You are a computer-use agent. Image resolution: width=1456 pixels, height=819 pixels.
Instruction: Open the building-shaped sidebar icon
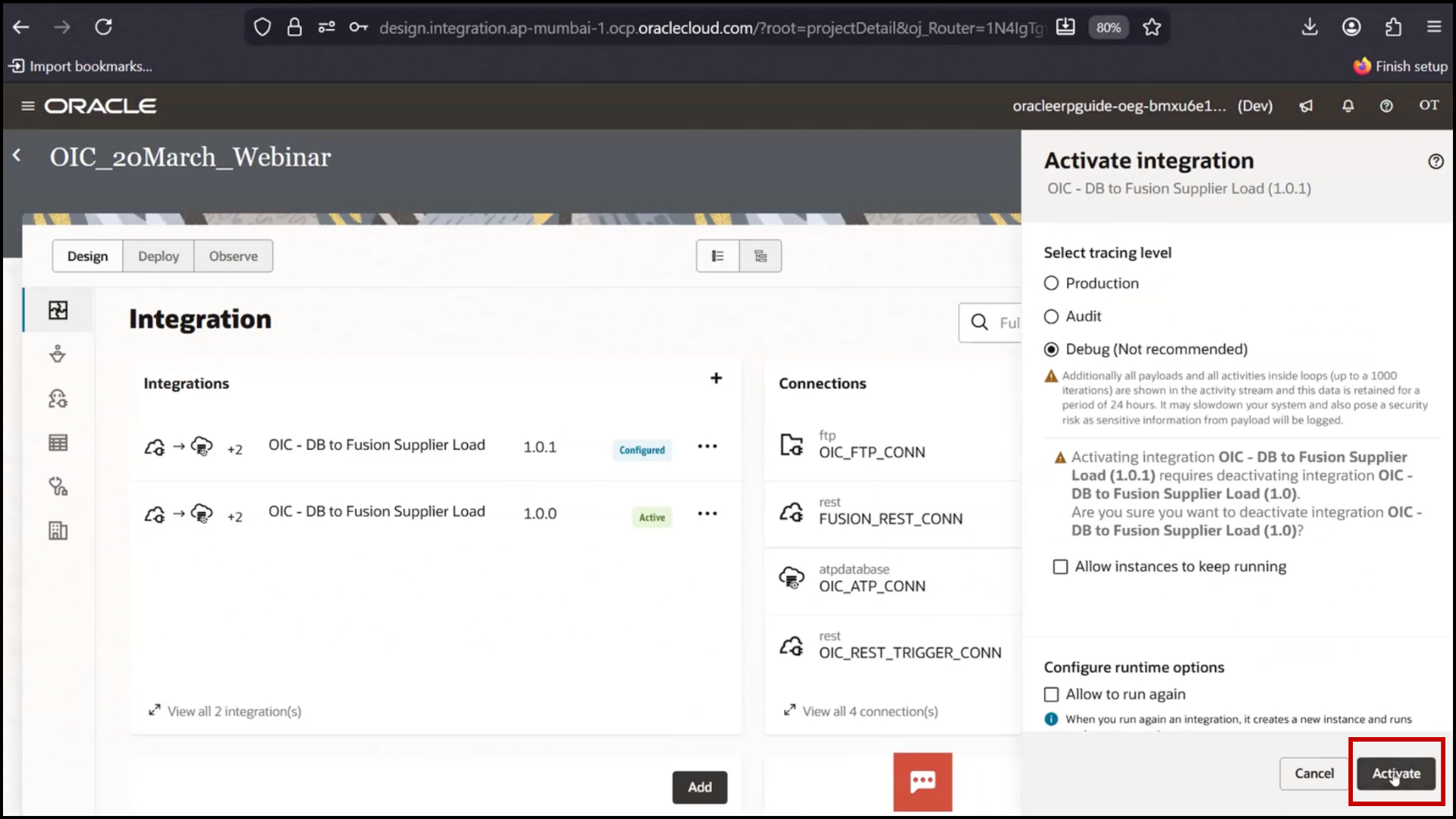(58, 531)
